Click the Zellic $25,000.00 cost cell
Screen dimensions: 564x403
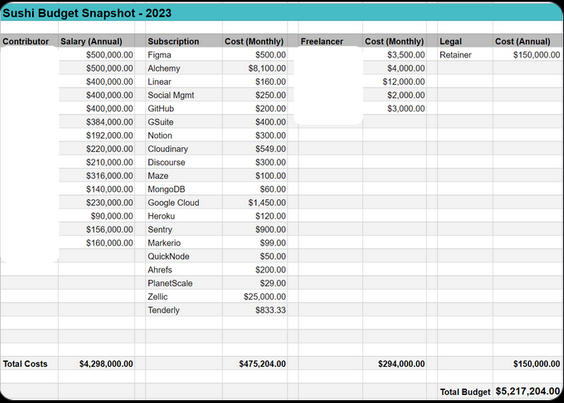tap(255, 296)
